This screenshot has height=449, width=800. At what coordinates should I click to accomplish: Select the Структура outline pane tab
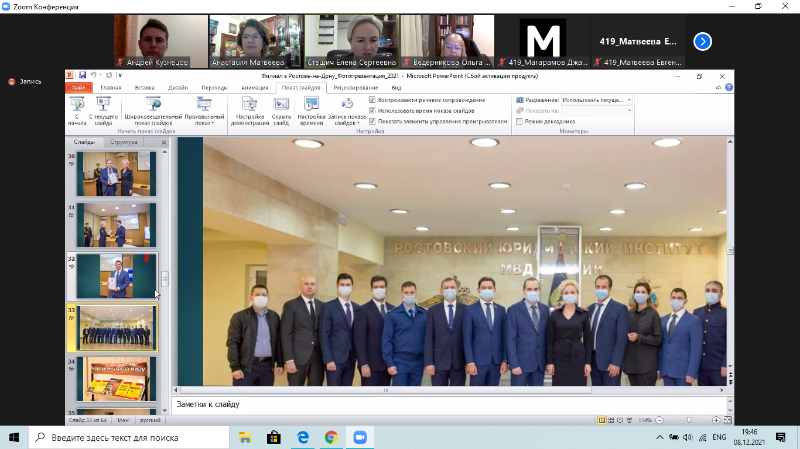(124, 142)
